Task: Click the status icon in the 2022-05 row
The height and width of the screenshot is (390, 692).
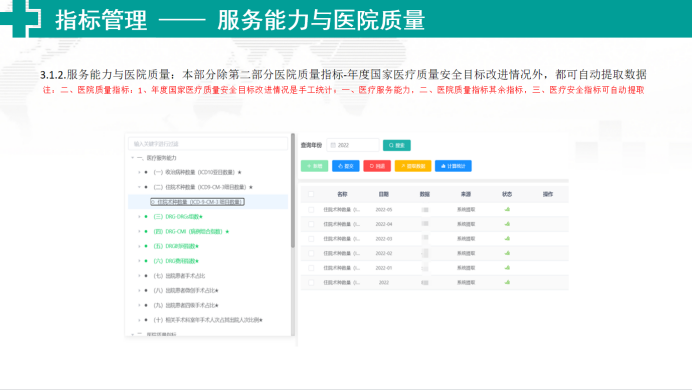Action: point(507,210)
